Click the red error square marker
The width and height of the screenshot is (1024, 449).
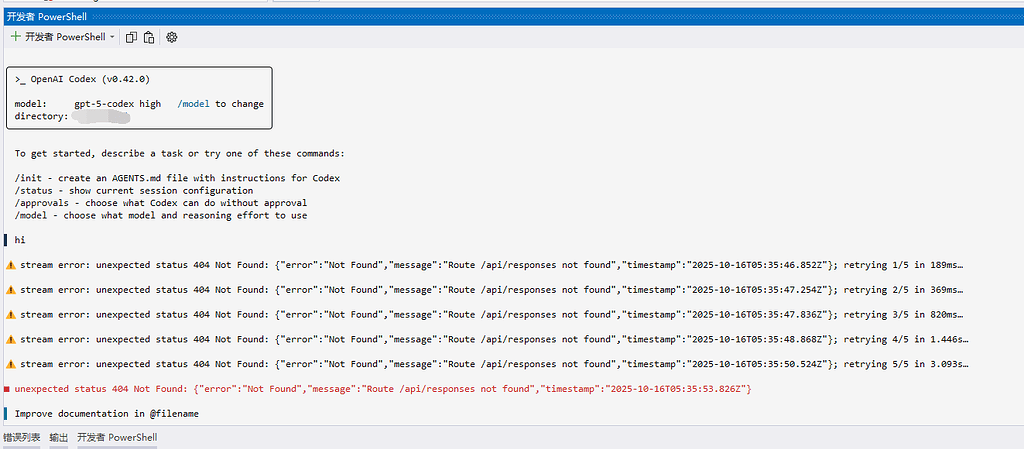(x=7, y=389)
